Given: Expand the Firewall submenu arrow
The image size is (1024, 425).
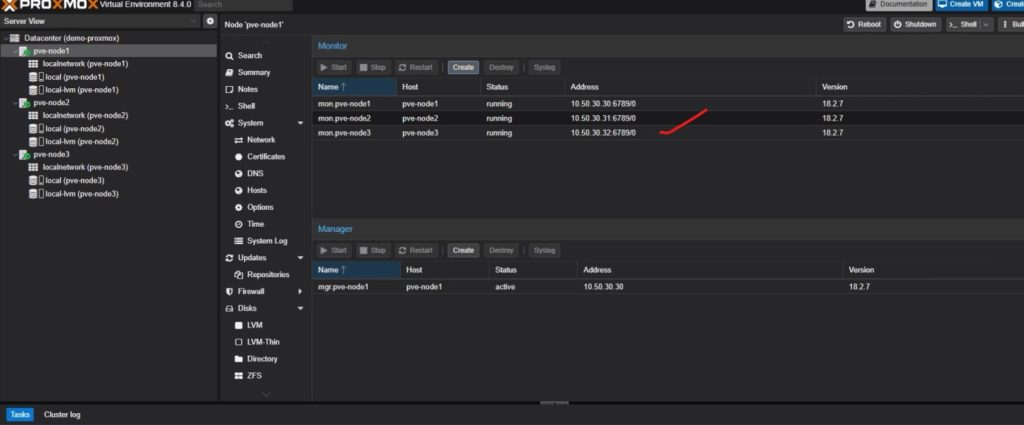Looking at the screenshot, I should [300, 291].
